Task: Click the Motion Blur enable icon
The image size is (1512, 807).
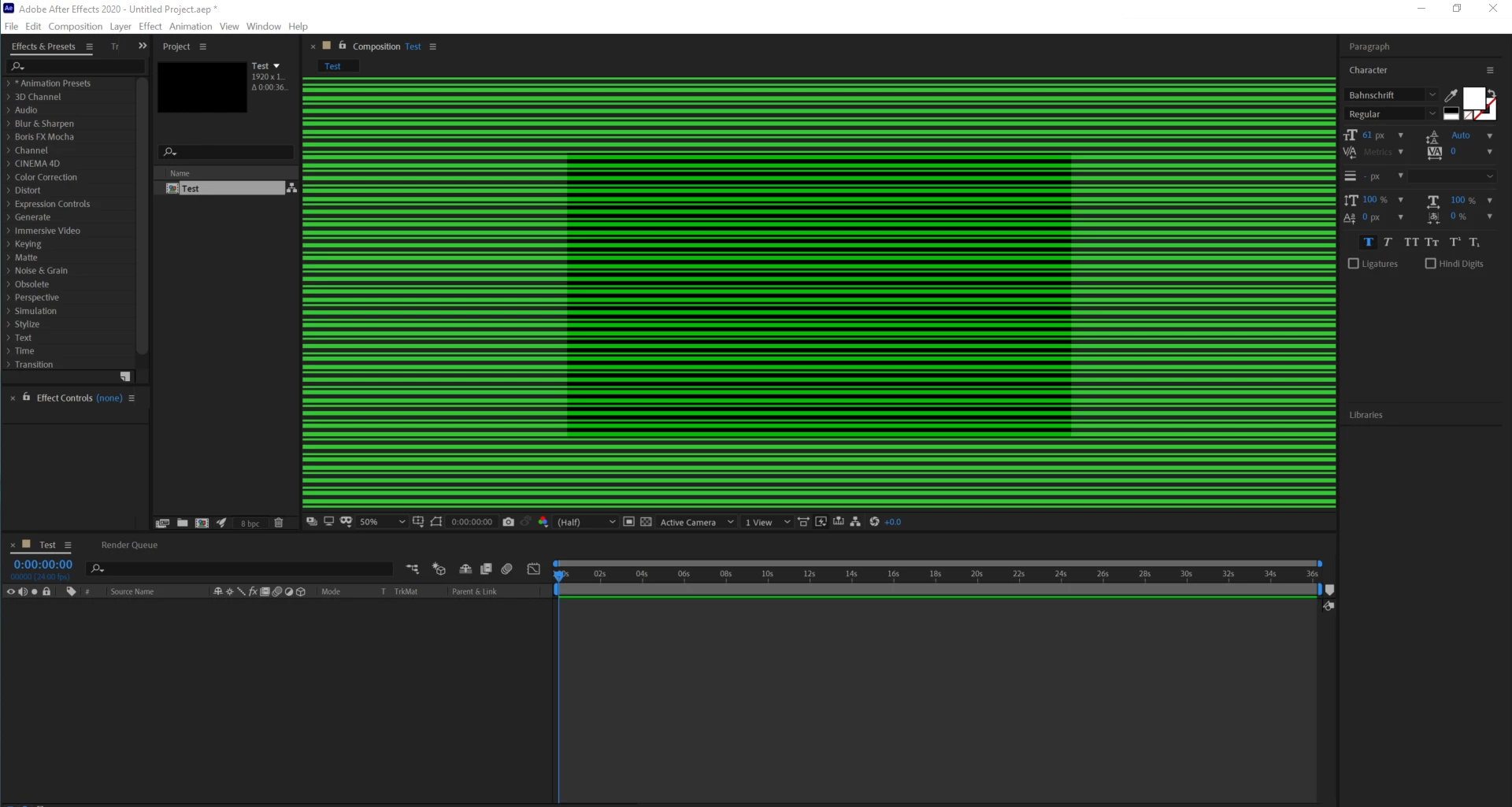Action: (507, 568)
